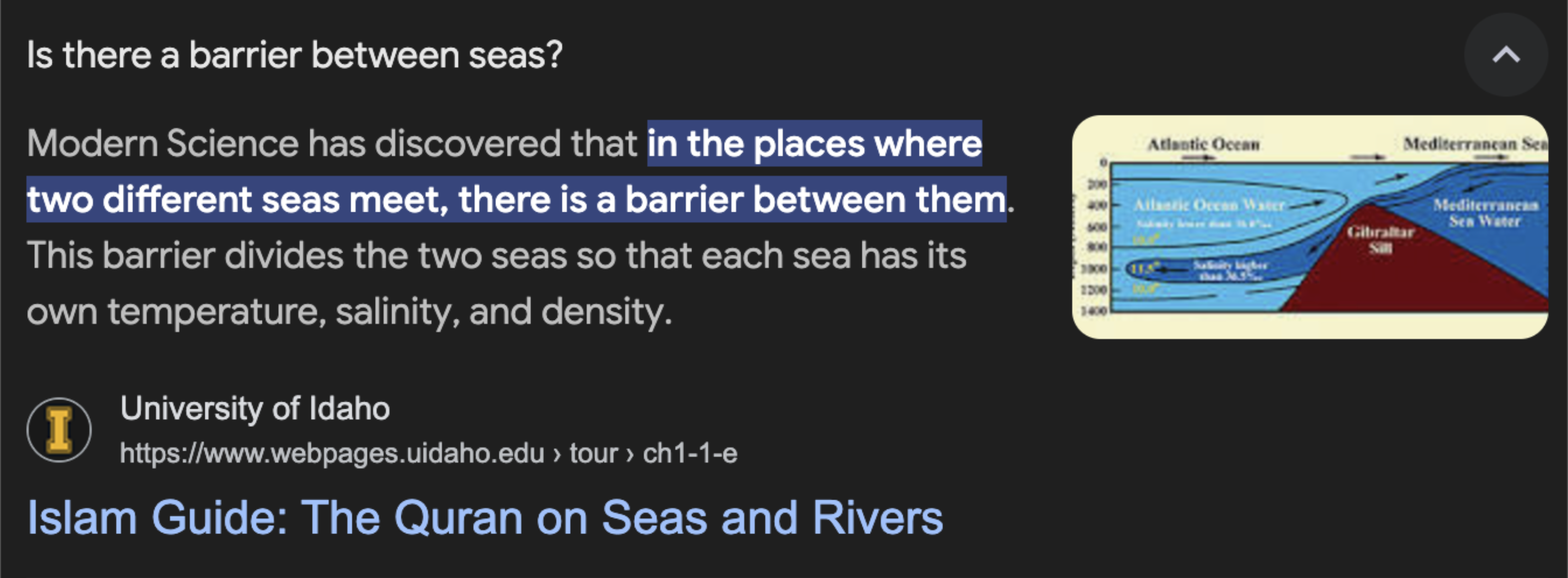Click the "tour" segment of the breadcrumb
The width and height of the screenshot is (1568, 578).
coord(593,453)
